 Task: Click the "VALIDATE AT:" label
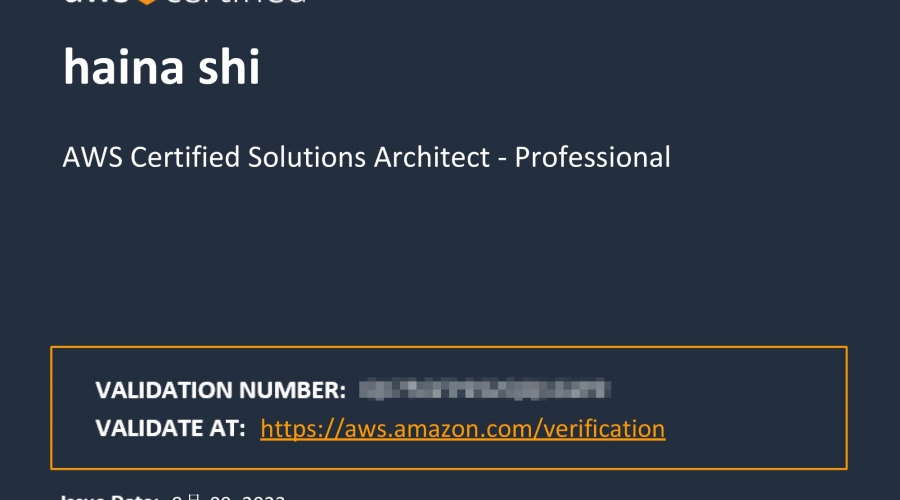coord(170,428)
